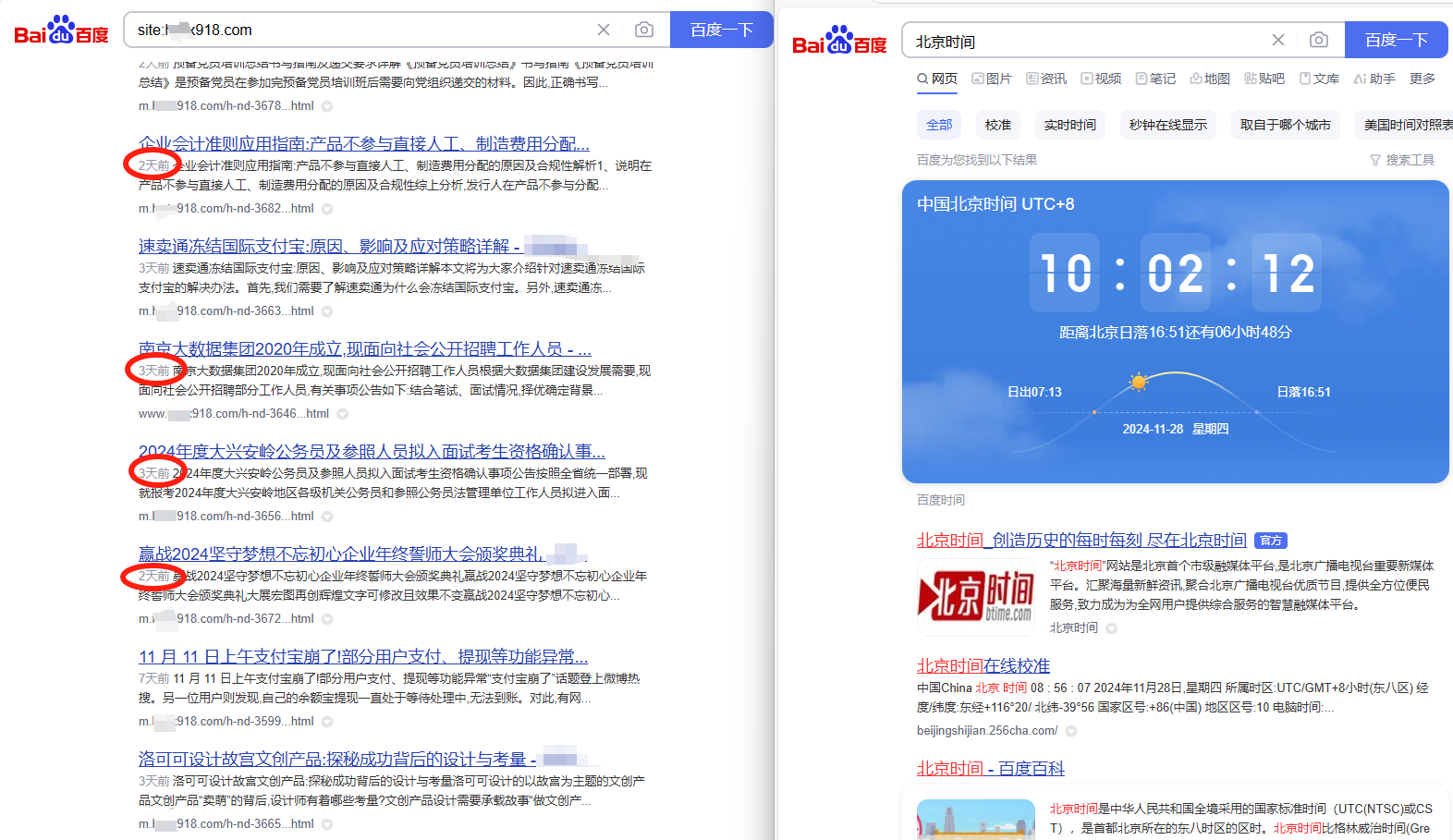Select the 秒钟在线显示 filter chip
The image size is (1453, 840).
tap(1168, 125)
